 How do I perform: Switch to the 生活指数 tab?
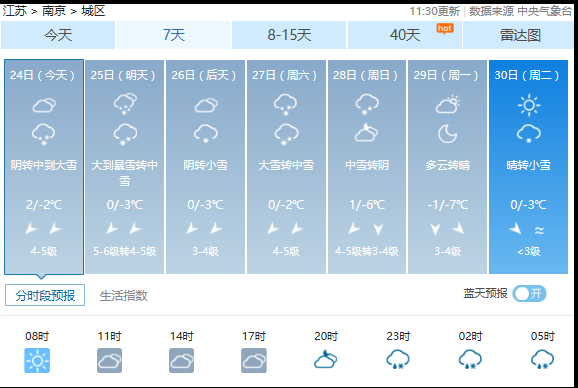pos(123,296)
